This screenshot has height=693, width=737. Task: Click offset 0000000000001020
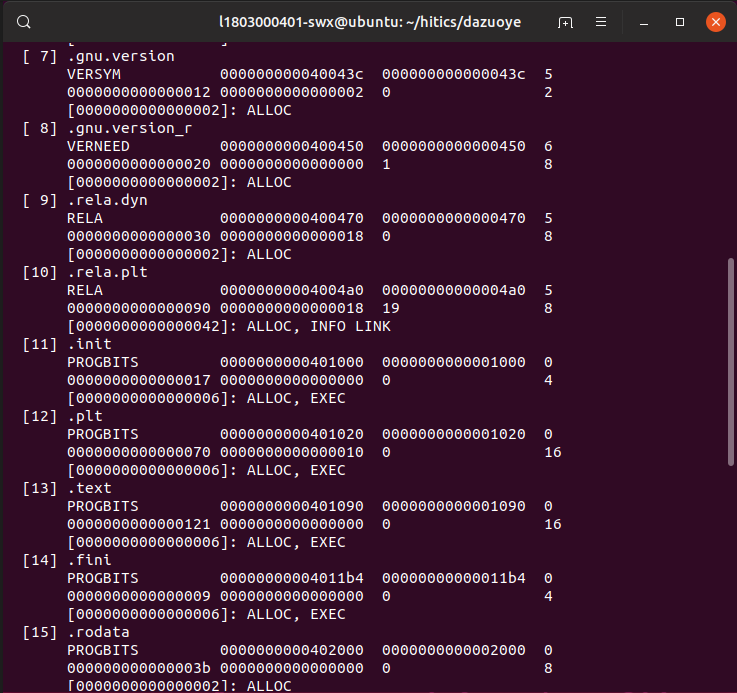click(x=454, y=434)
